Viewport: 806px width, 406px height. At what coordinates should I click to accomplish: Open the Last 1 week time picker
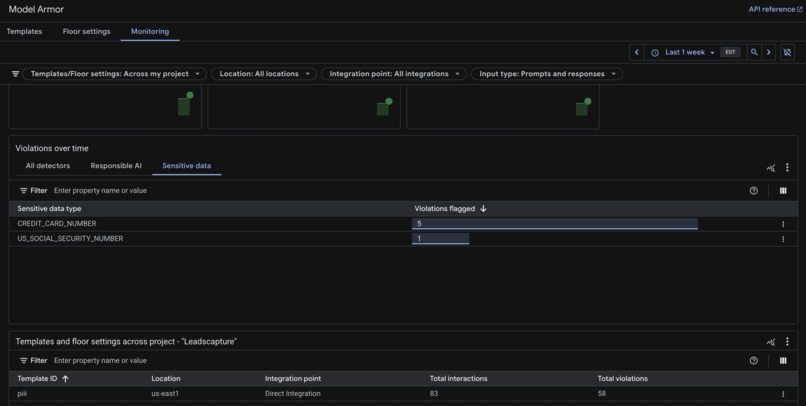pyautogui.click(x=683, y=52)
